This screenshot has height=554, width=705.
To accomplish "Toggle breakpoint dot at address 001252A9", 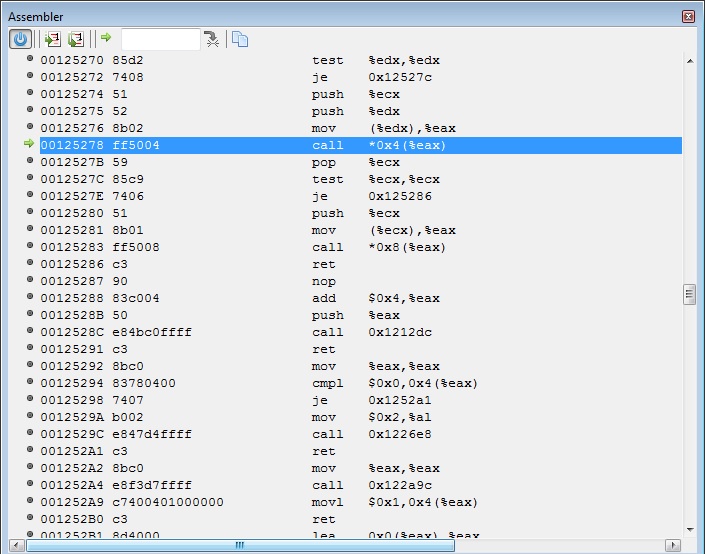I will point(30,500).
